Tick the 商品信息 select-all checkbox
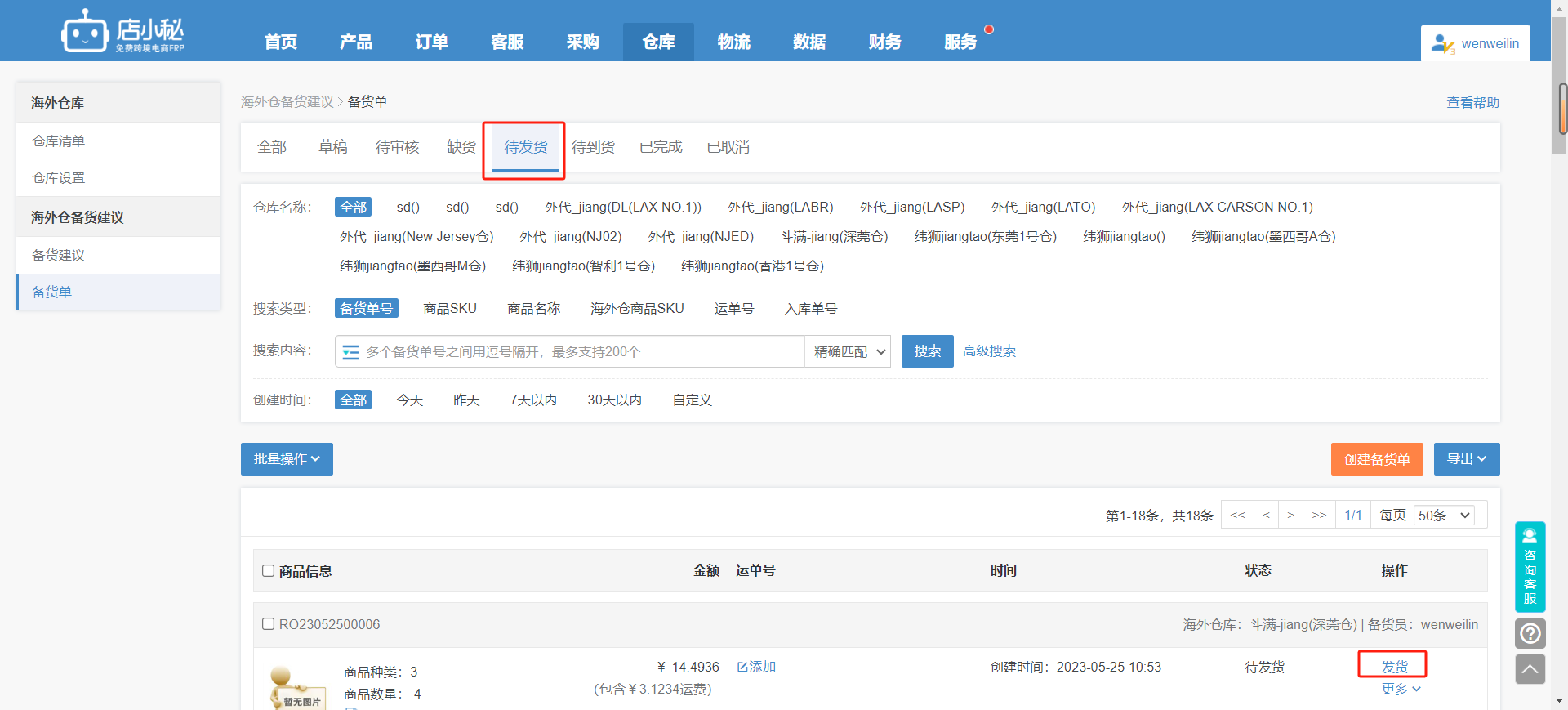 point(268,571)
